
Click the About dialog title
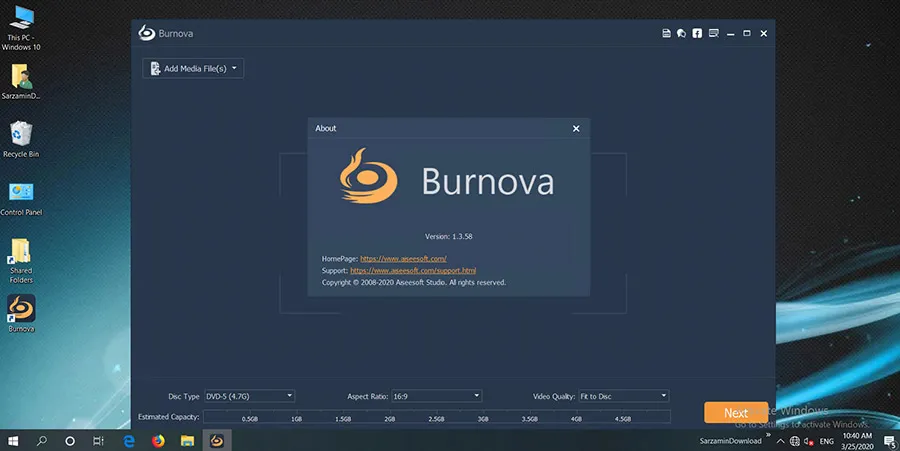pyautogui.click(x=325, y=129)
